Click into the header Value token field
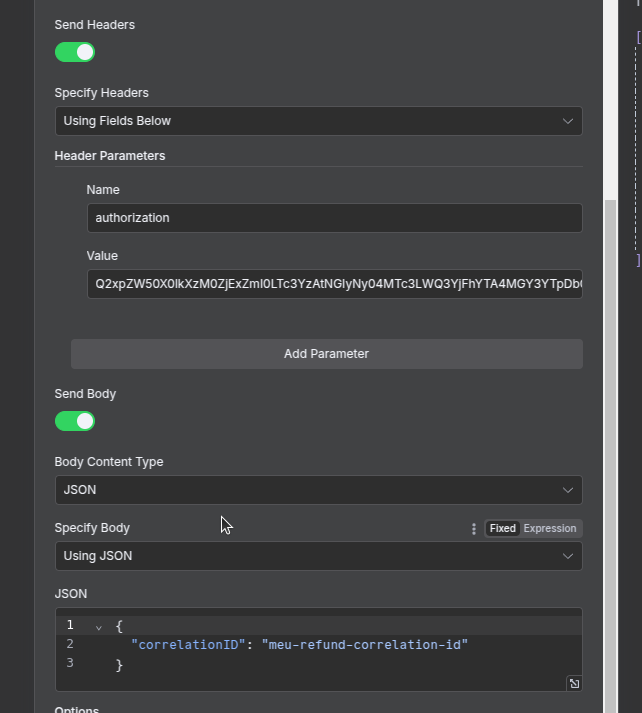 click(x=334, y=284)
